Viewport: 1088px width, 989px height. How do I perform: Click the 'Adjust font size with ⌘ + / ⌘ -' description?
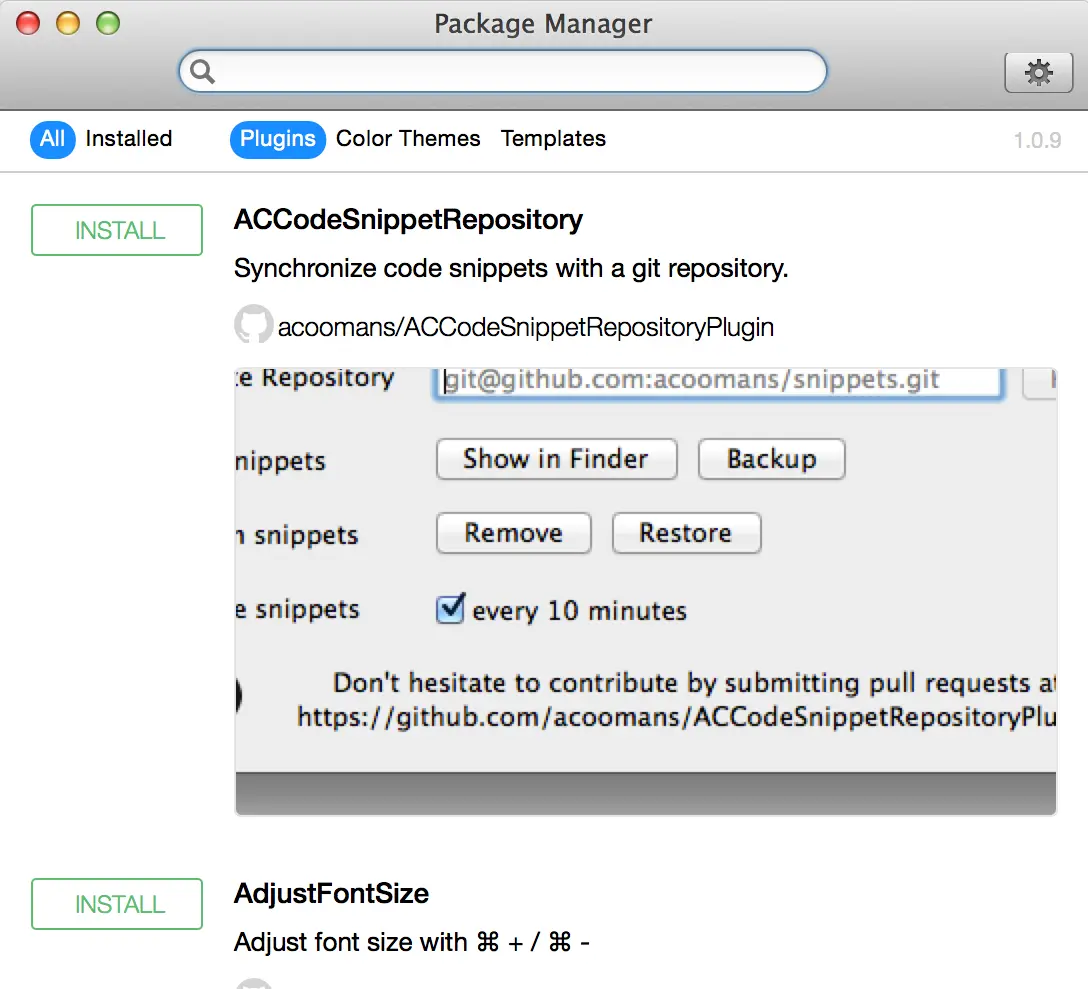click(x=412, y=942)
